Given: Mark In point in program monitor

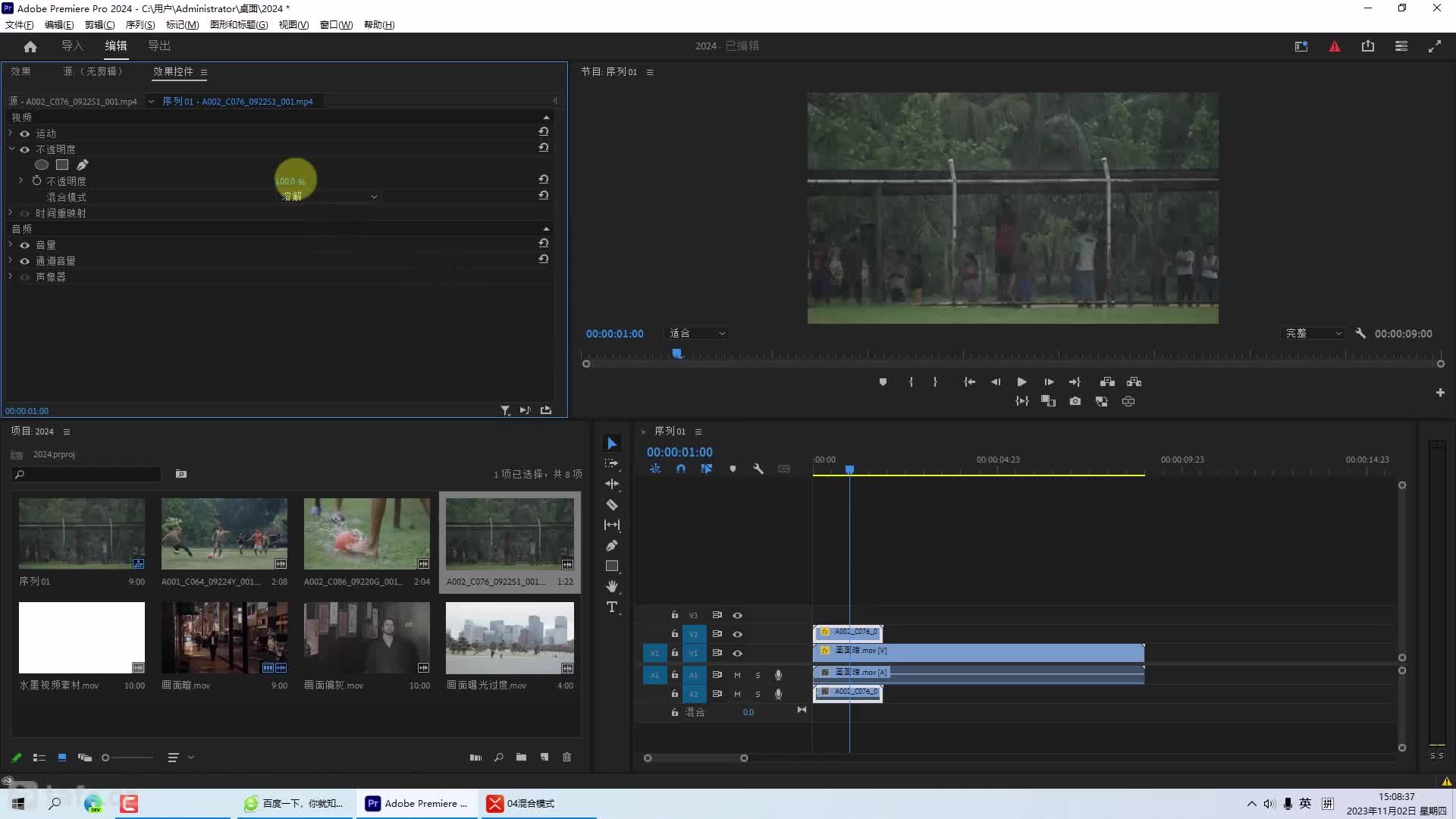Looking at the screenshot, I should click(911, 382).
